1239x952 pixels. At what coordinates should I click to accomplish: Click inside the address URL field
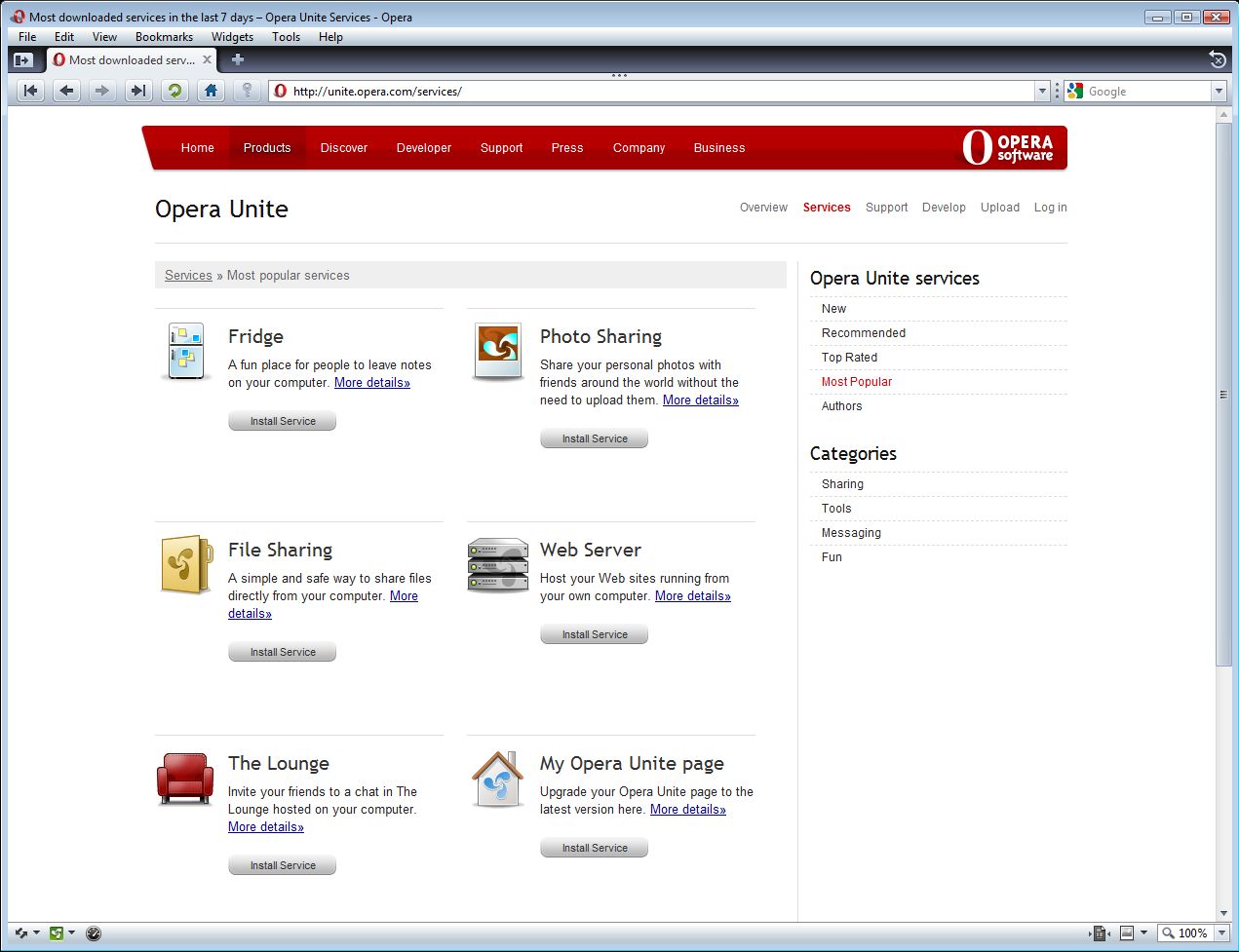[x=653, y=91]
